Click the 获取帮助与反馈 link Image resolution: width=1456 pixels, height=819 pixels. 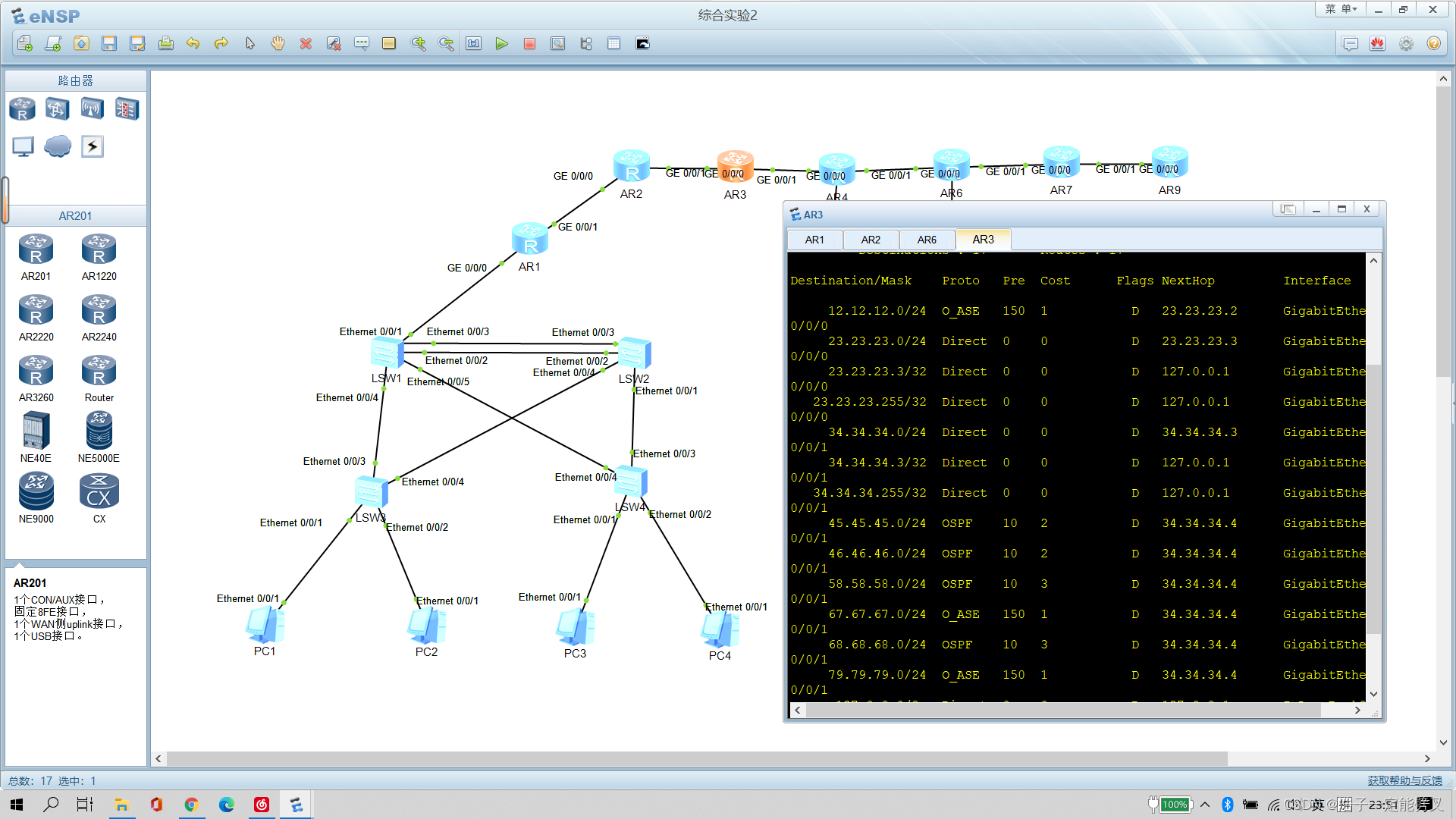[1404, 780]
